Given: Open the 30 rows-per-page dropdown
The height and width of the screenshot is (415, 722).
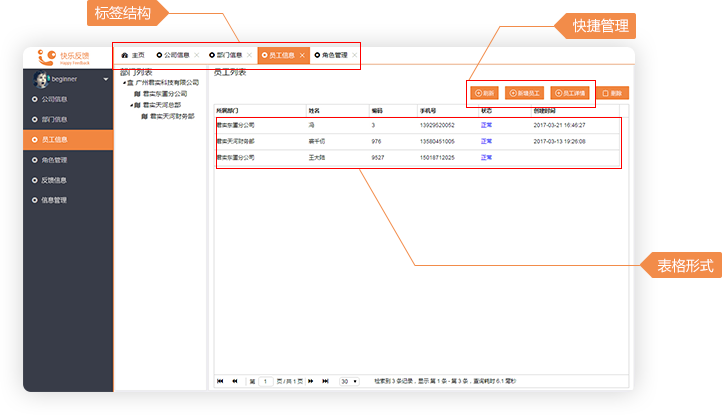Looking at the screenshot, I should (x=350, y=381).
